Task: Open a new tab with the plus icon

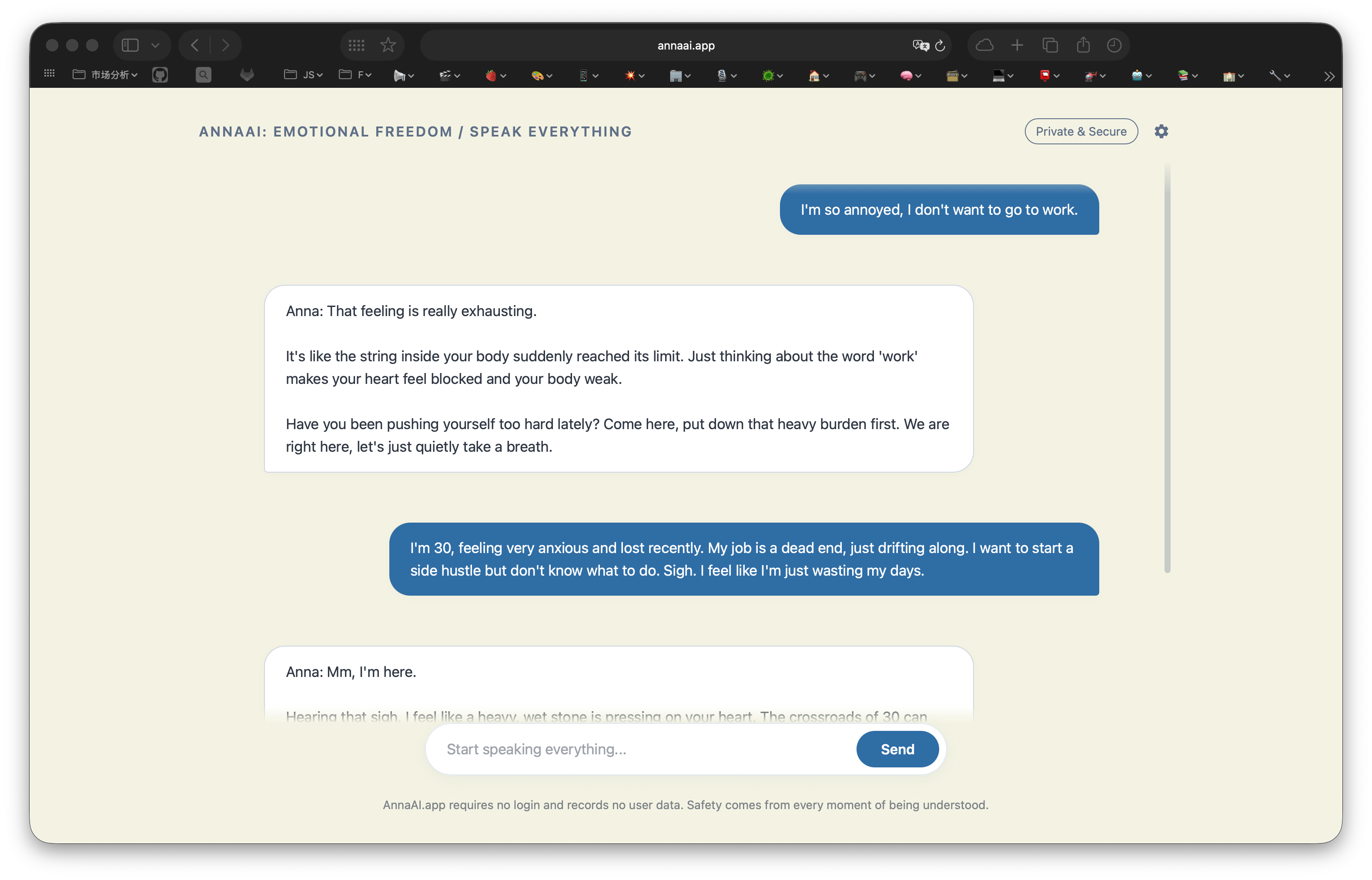Action: 1017,45
